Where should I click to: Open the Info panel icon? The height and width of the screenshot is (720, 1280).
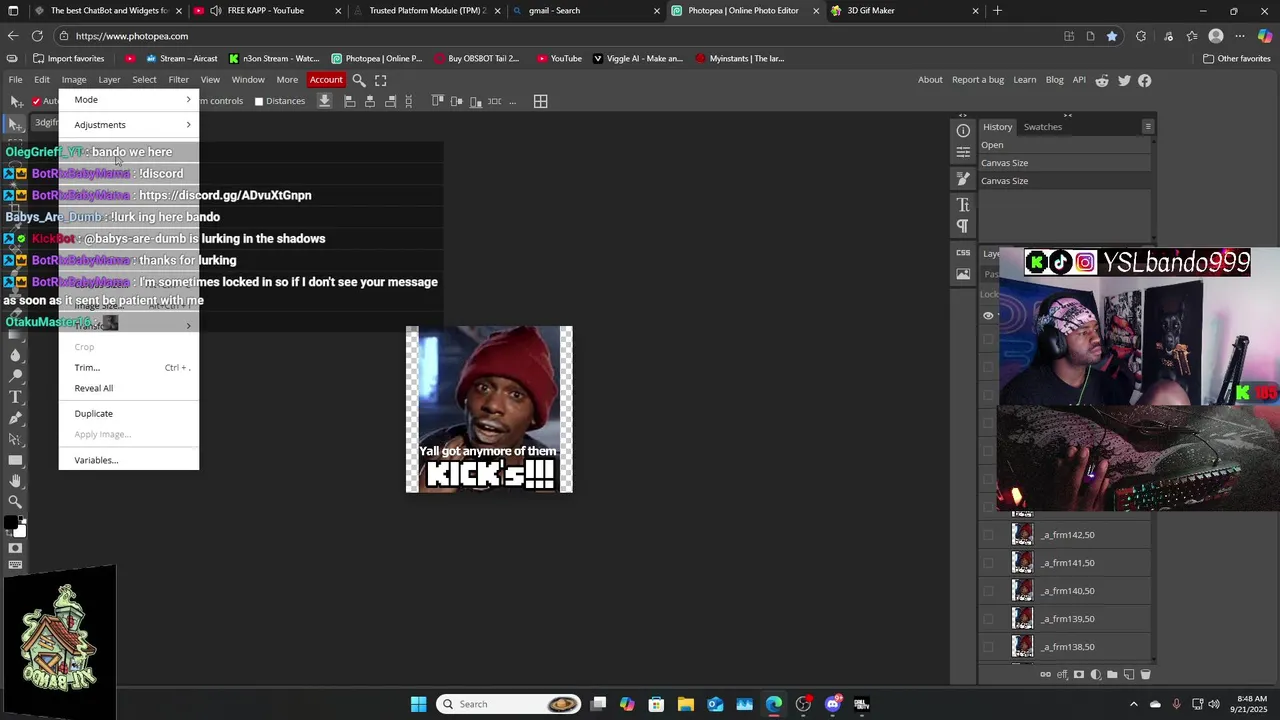click(963, 131)
